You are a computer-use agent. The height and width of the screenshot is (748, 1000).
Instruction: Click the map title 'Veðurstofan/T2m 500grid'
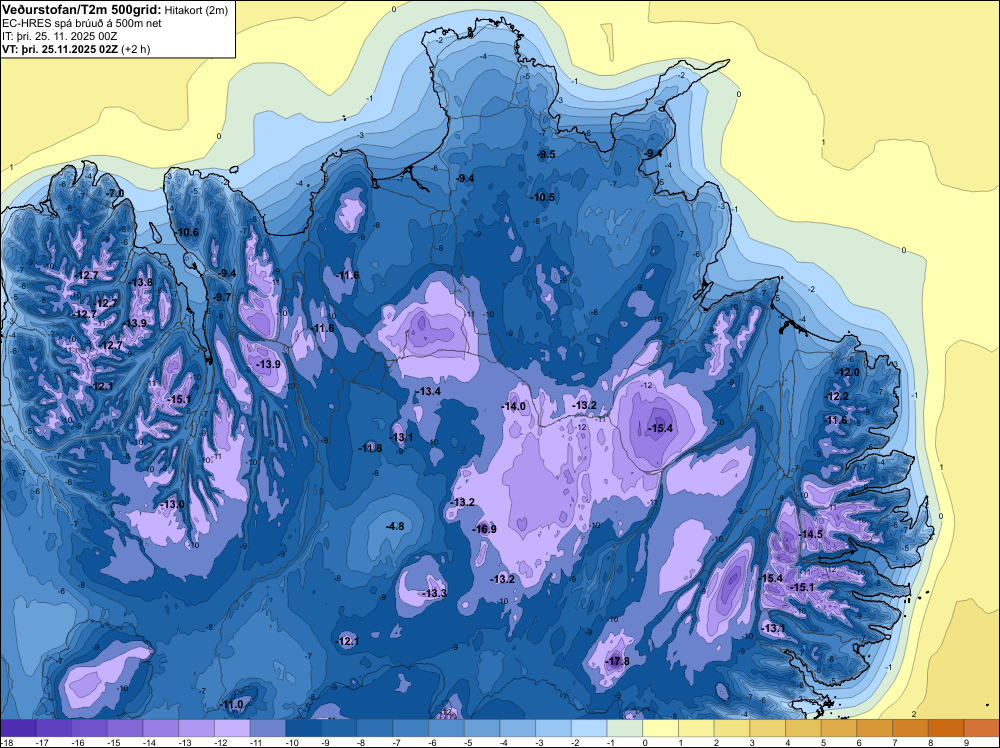[x=81, y=9]
